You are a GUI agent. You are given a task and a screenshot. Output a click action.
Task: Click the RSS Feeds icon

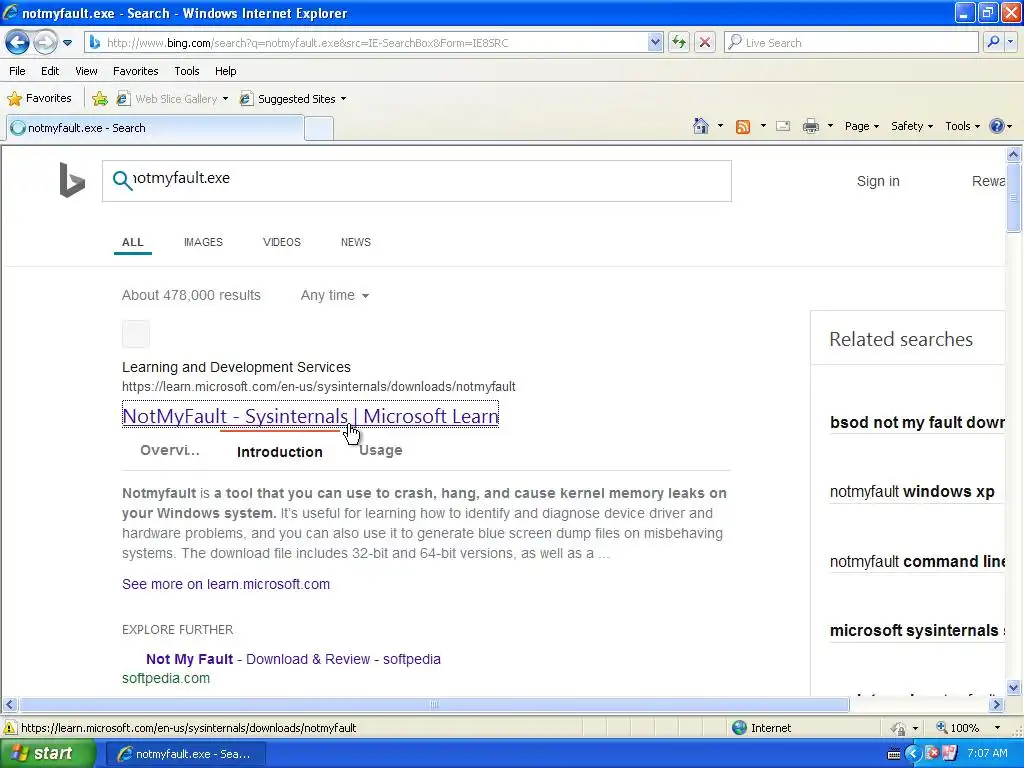743,127
